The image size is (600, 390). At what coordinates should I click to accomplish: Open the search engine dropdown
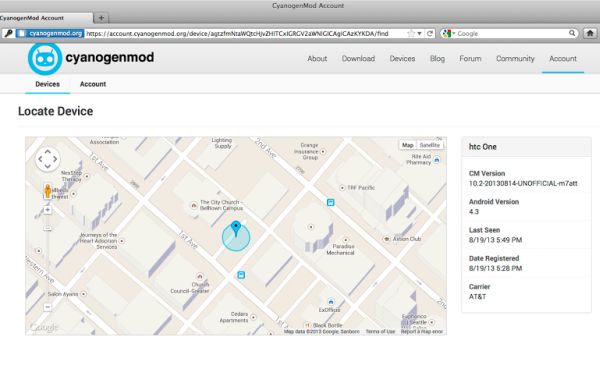pyautogui.click(x=448, y=34)
